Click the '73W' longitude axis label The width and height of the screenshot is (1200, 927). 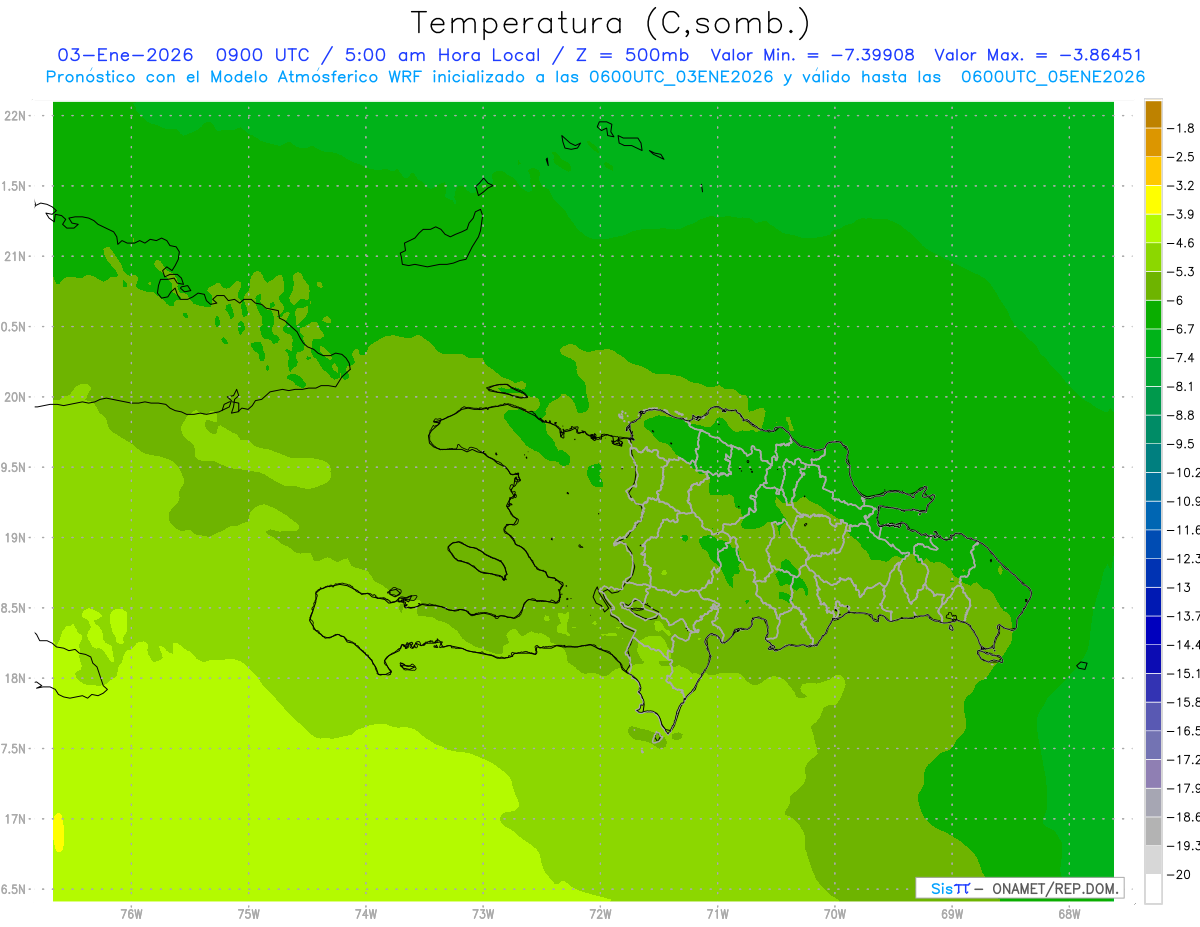point(483,913)
